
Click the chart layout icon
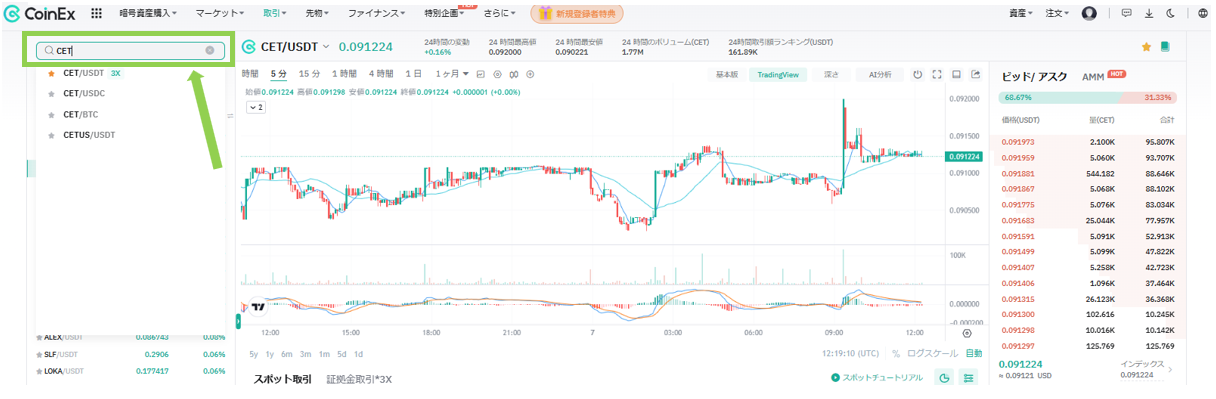[x=956, y=74]
